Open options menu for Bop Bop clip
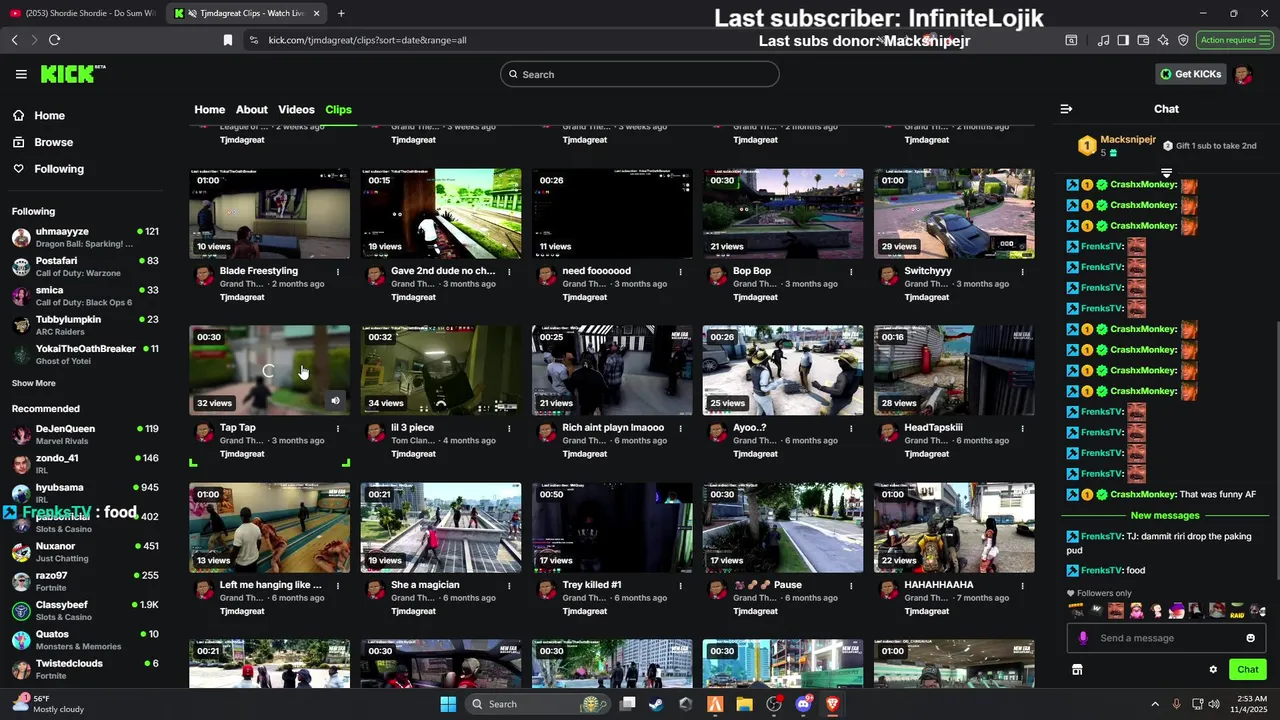 point(852,271)
